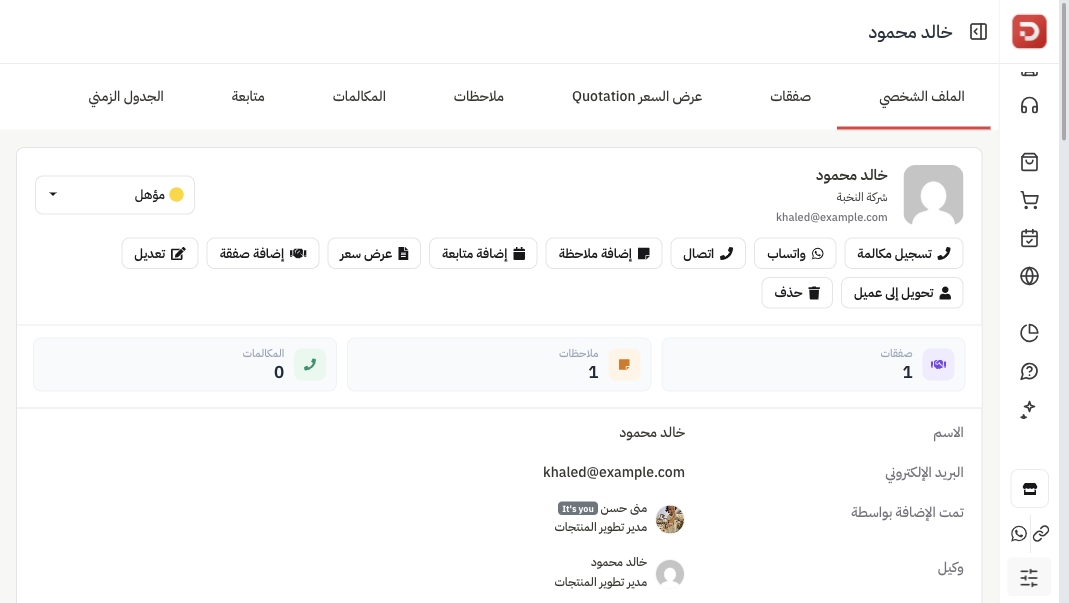Screen dimensions: 1069x603
Task: Click إضافة صفقة button
Action: tap(262, 253)
